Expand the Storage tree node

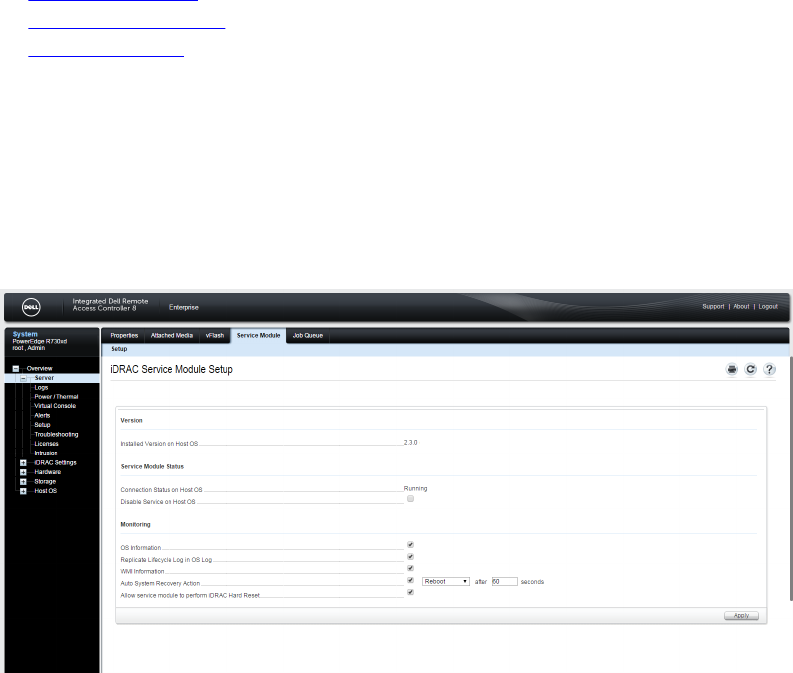(23, 482)
